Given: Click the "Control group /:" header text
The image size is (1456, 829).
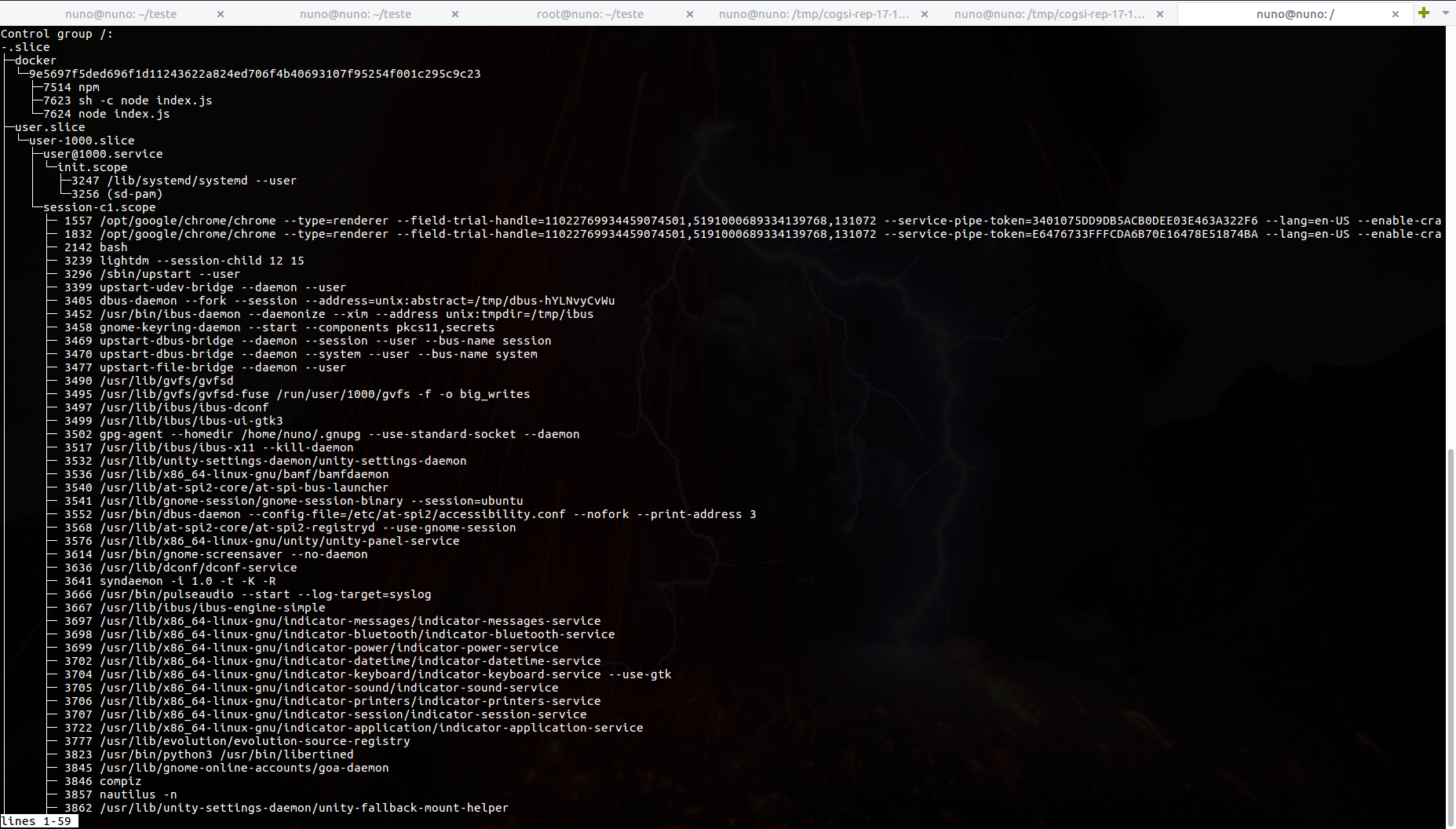Looking at the screenshot, I should [x=57, y=34].
